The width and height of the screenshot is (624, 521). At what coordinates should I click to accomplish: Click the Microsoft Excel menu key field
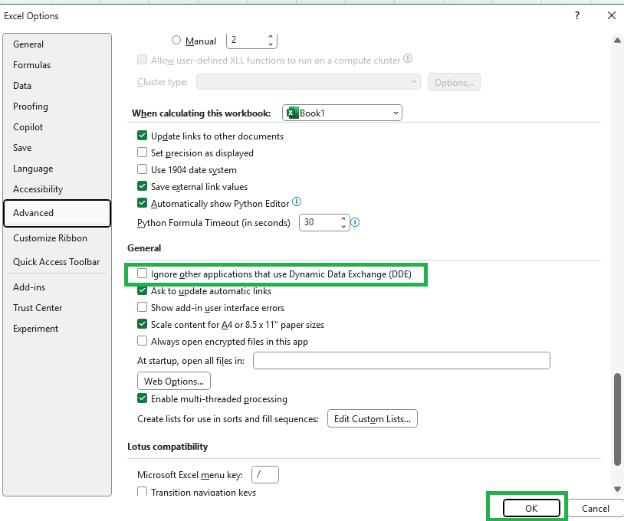click(265, 474)
